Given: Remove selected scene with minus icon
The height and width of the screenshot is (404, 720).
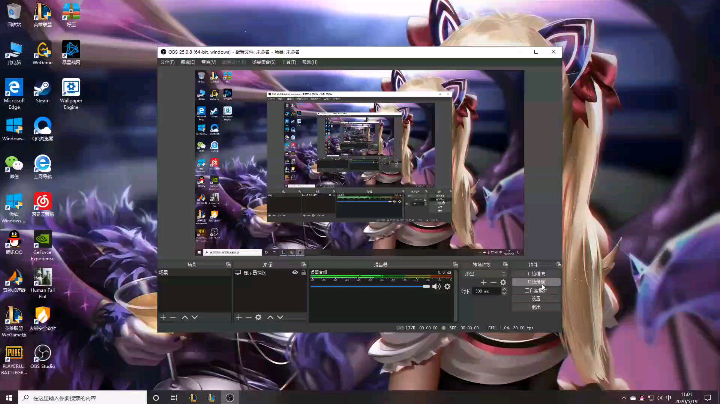Looking at the screenshot, I should (173, 317).
